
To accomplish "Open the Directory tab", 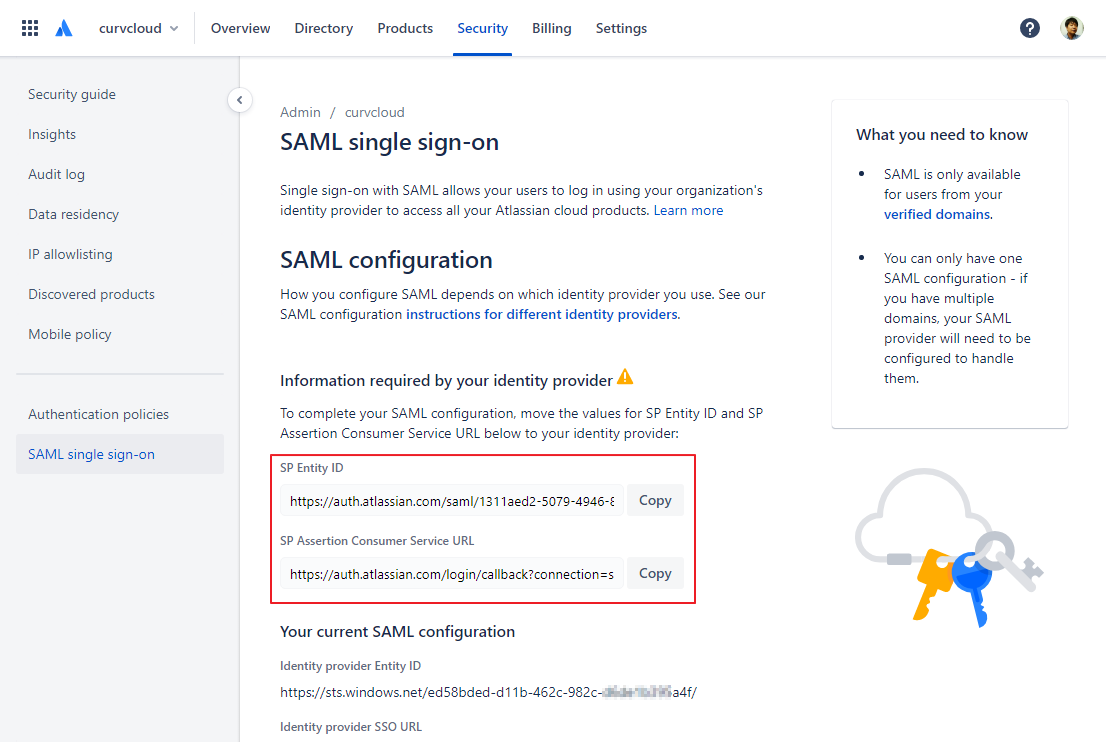I will click(x=324, y=28).
